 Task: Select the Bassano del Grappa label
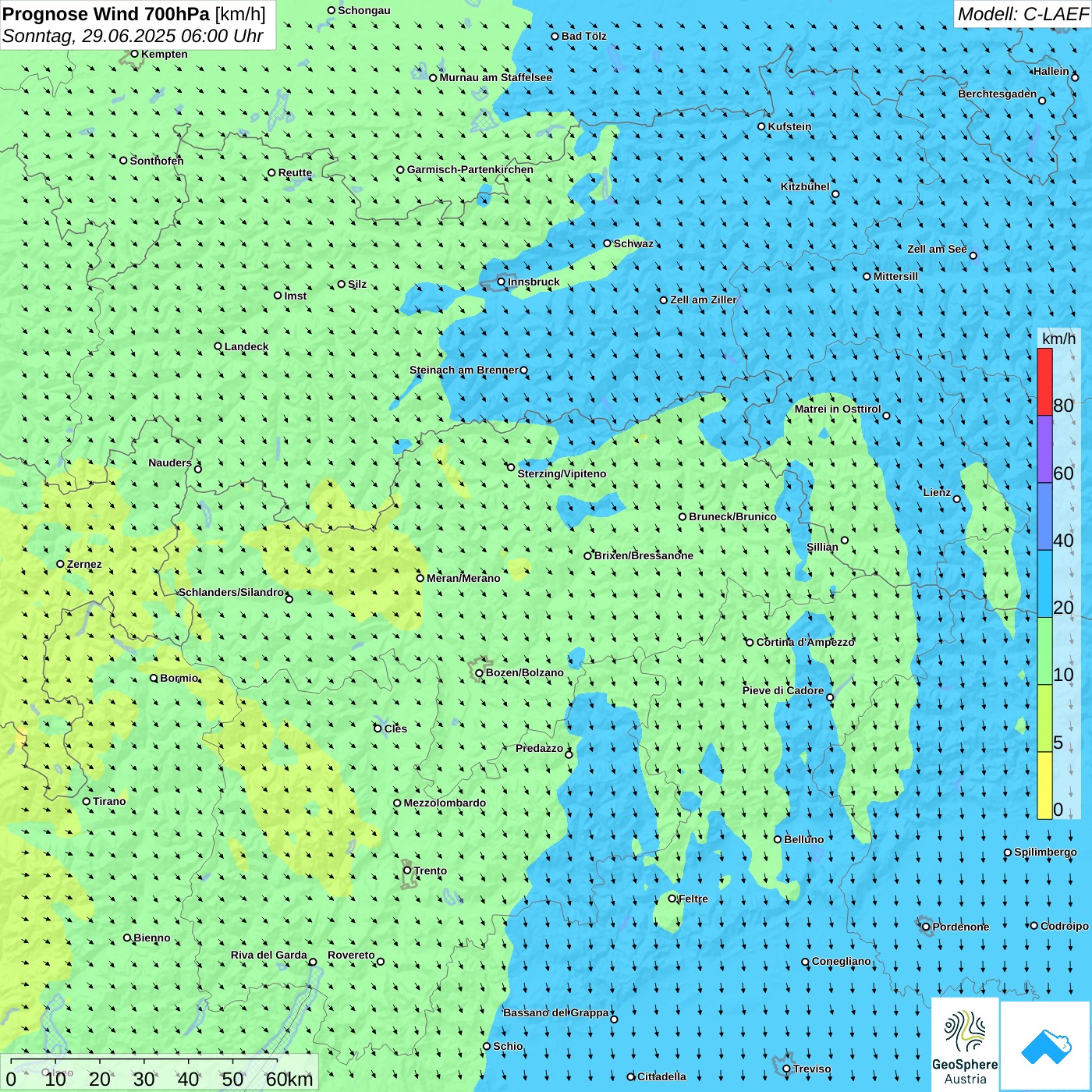tap(556, 1012)
